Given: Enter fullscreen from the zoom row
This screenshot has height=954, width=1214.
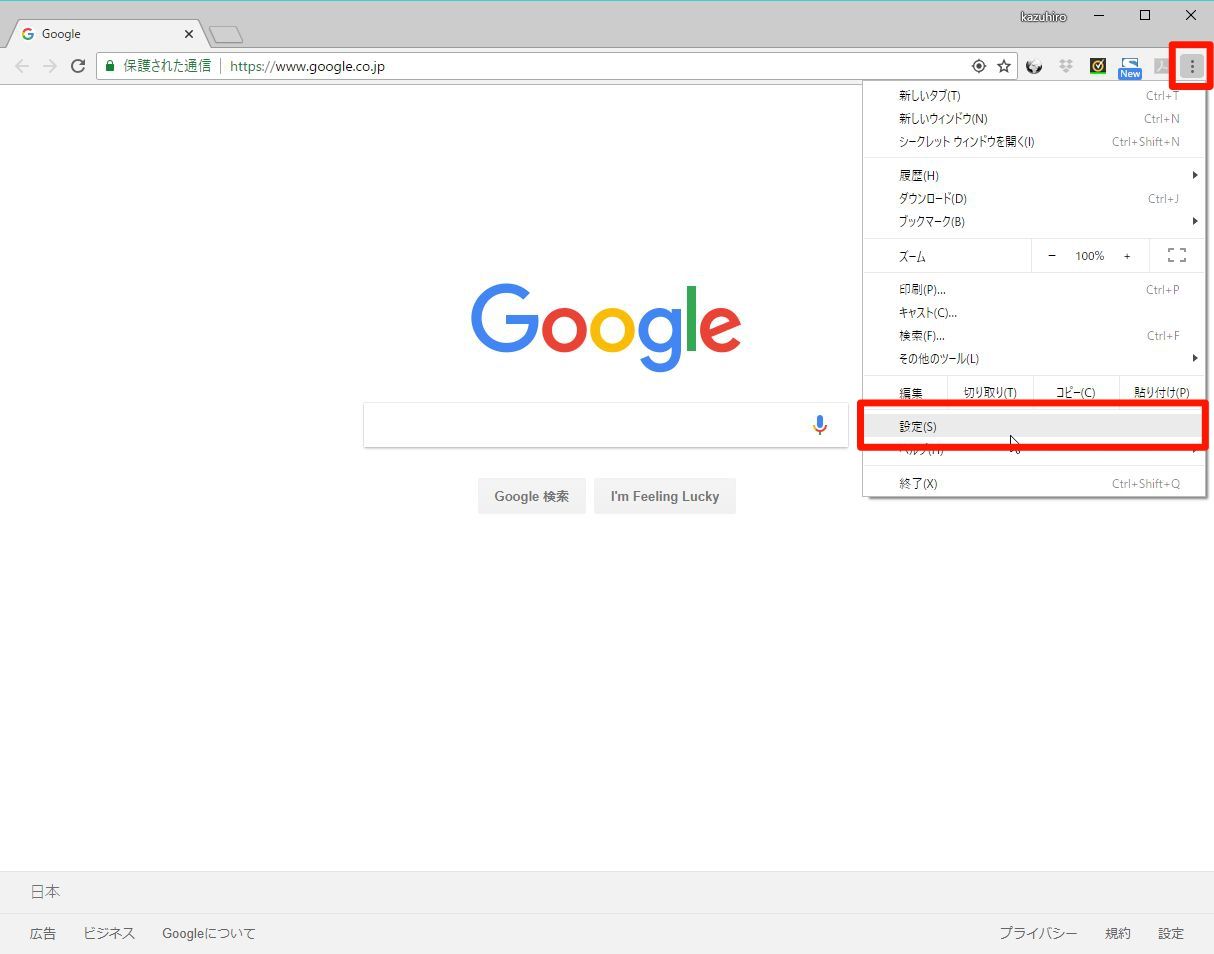Looking at the screenshot, I should click(x=1177, y=256).
